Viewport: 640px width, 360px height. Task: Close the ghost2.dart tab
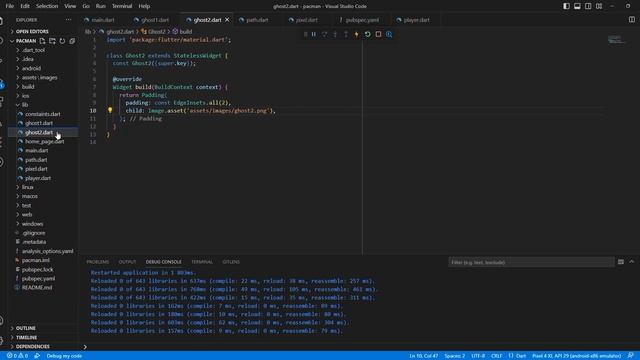pyautogui.click(x=227, y=20)
